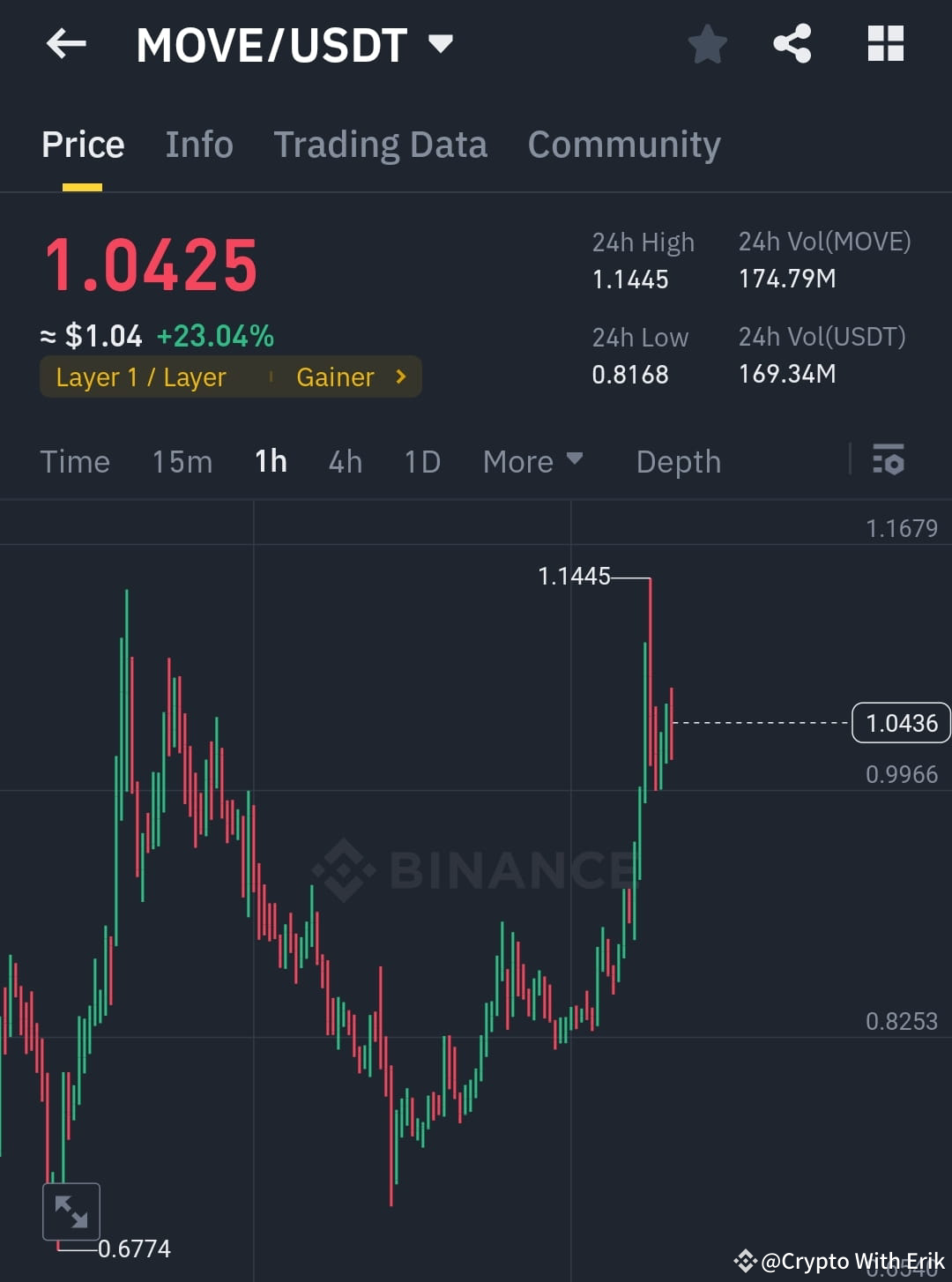This screenshot has height=1282, width=952.
Task: Stay on the Price tab
Action: (x=82, y=144)
